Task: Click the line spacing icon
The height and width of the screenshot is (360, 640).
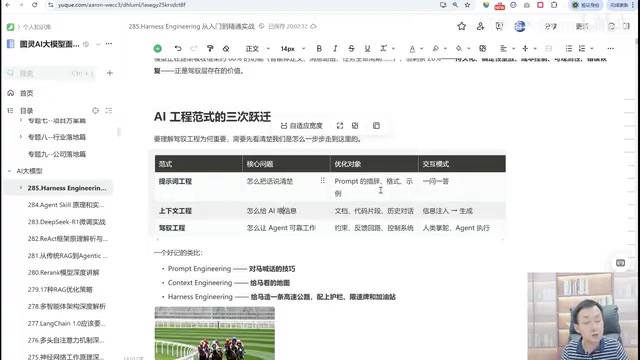Action: click(x=525, y=48)
